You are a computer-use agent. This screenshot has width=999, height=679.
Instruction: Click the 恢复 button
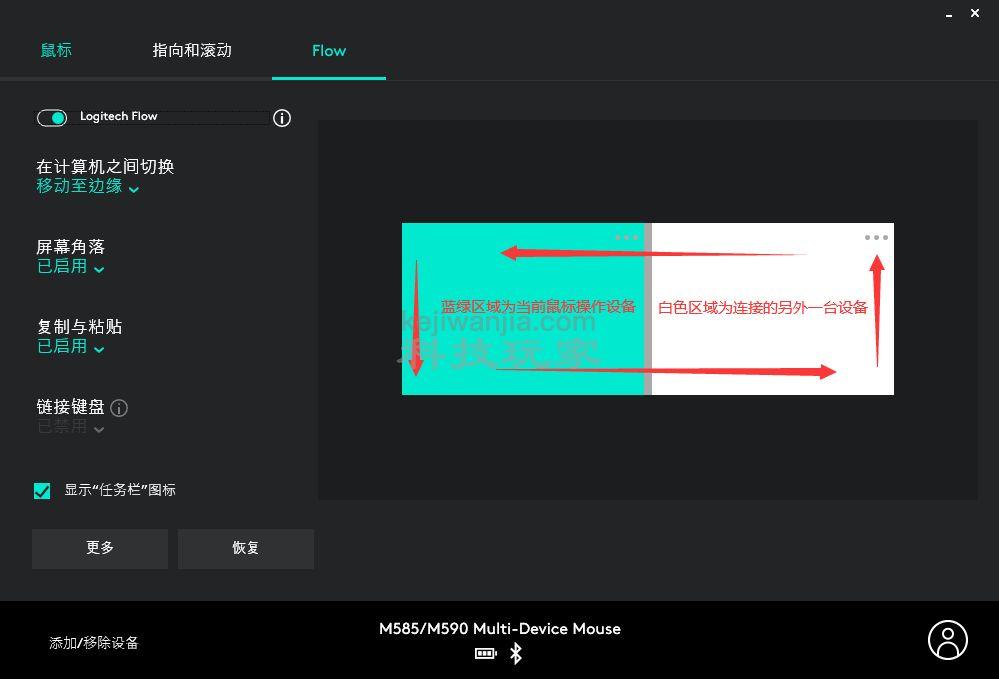246,548
